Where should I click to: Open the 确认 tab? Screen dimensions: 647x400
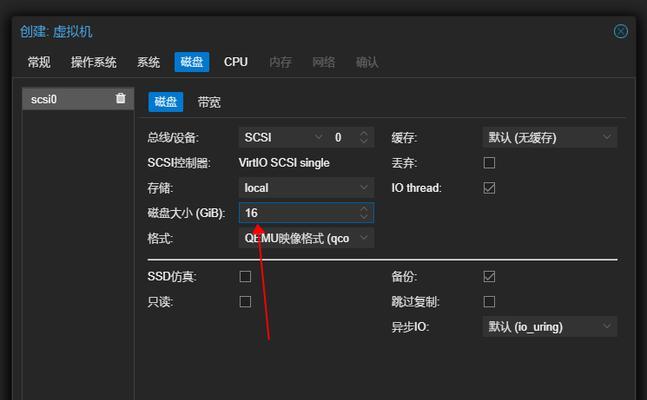pyautogui.click(x=367, y=62)
